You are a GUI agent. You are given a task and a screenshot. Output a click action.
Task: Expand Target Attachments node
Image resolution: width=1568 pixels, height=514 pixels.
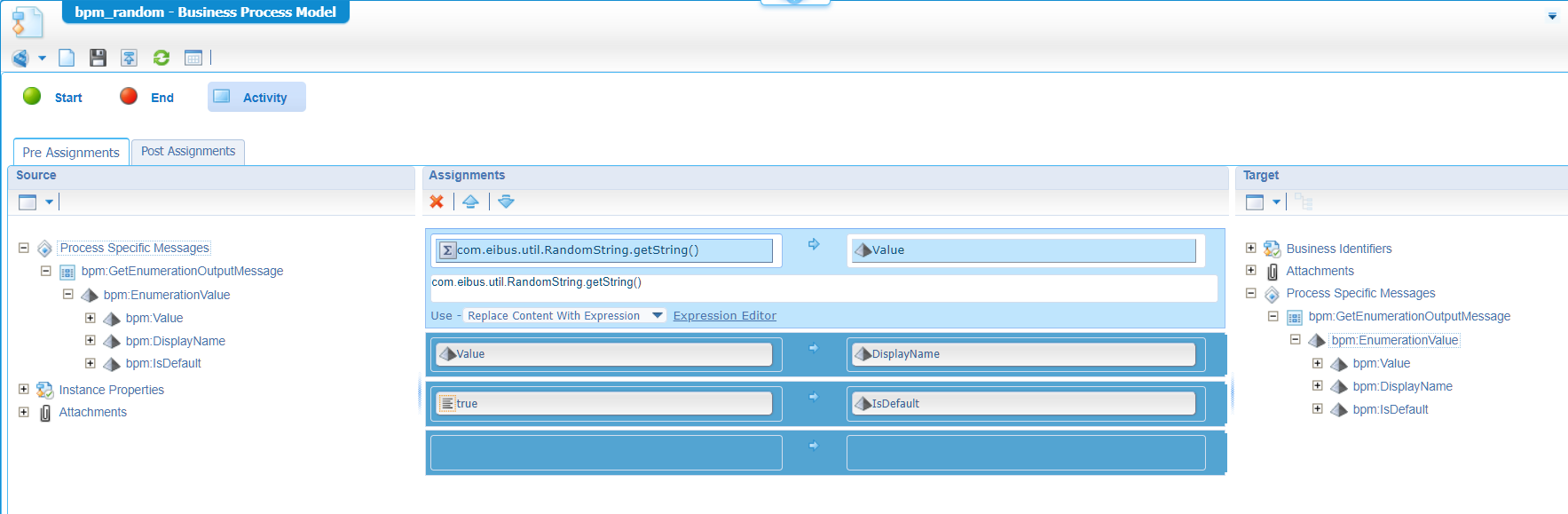[x=1251, y=270]
